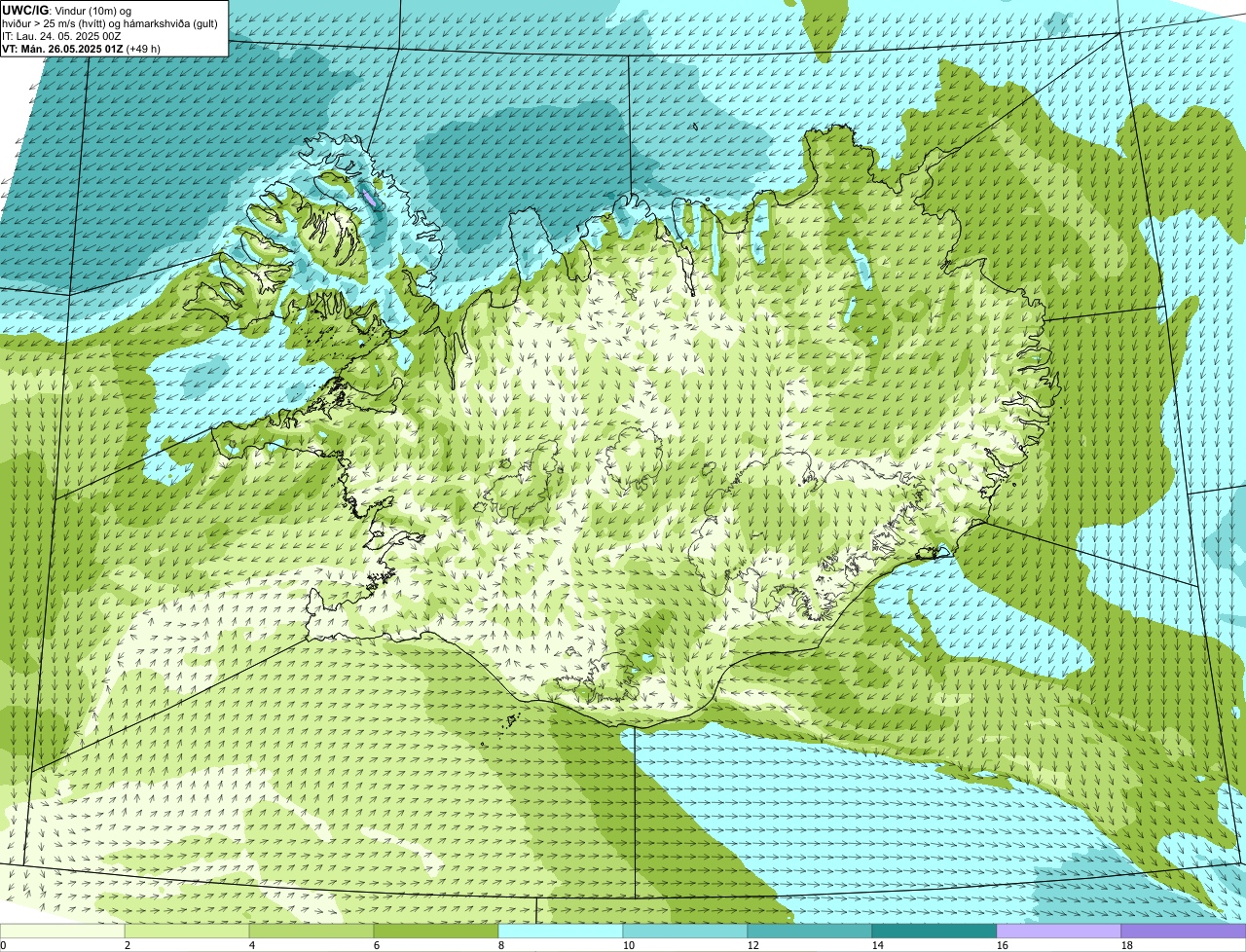Select the light yellow-green 2–4 m/s legend swatch
This screenshot has height=952, width=1246.
[187, 932]
